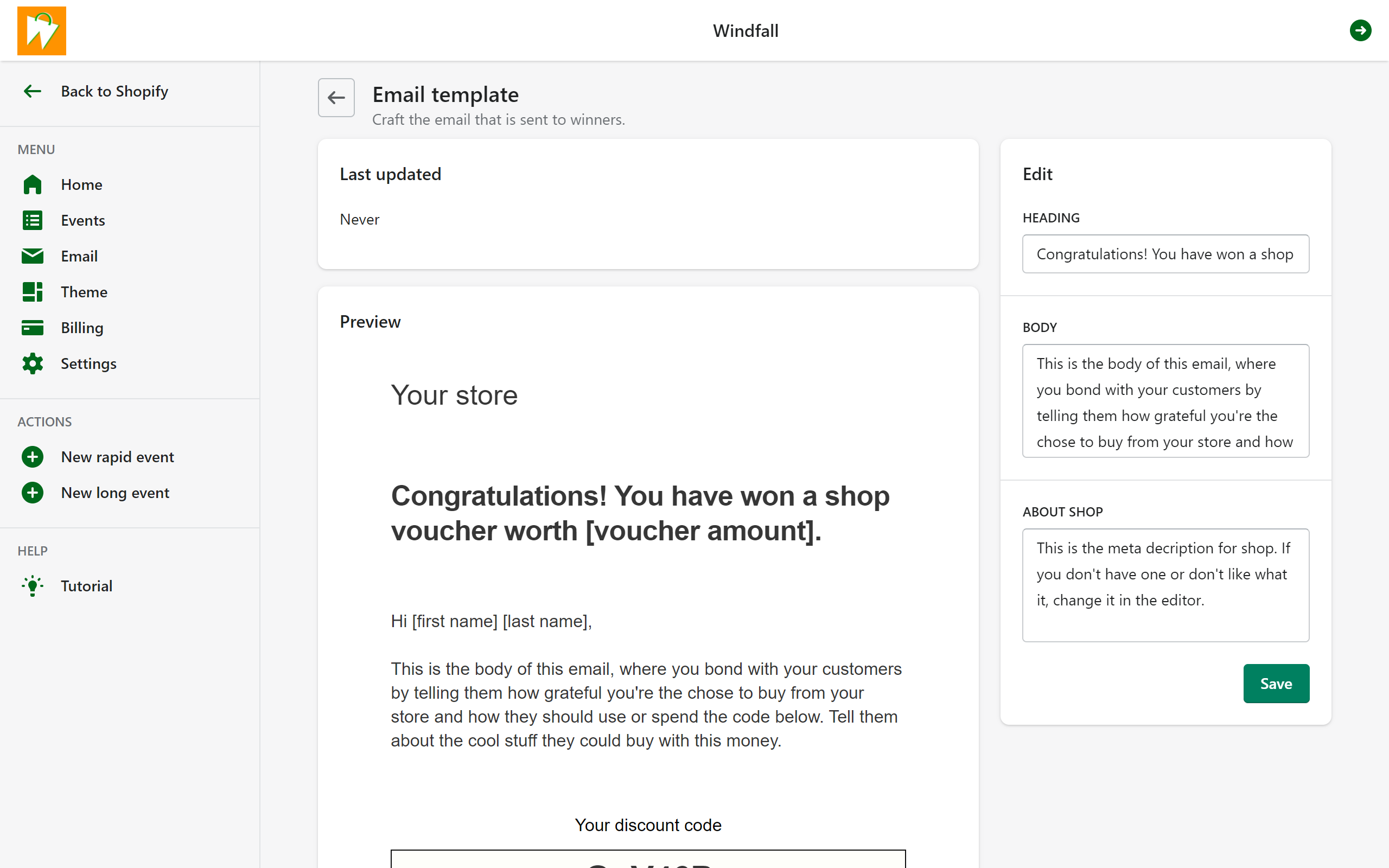Click the New long event plus icon
Screen dimensions: 1389x868
tap(32, 491)
